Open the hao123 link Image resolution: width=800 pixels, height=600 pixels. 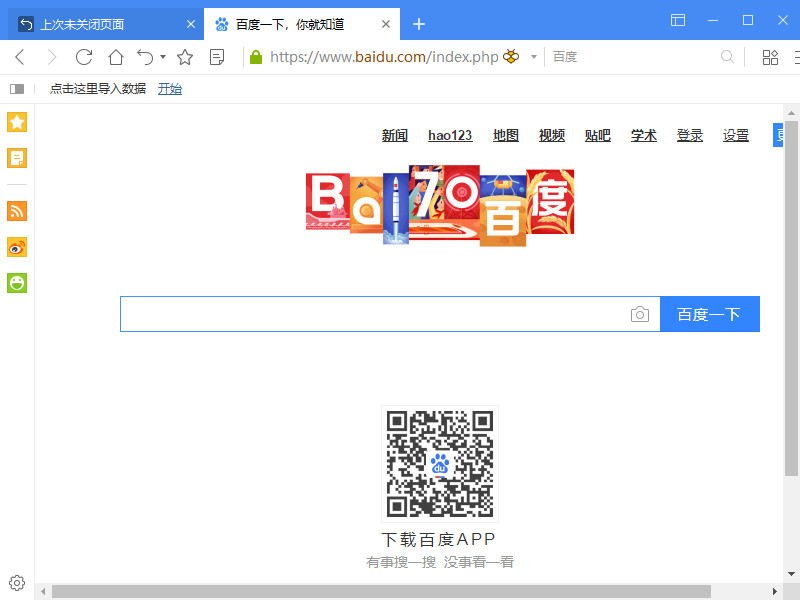pyautogui.click(x=450, y=135)
